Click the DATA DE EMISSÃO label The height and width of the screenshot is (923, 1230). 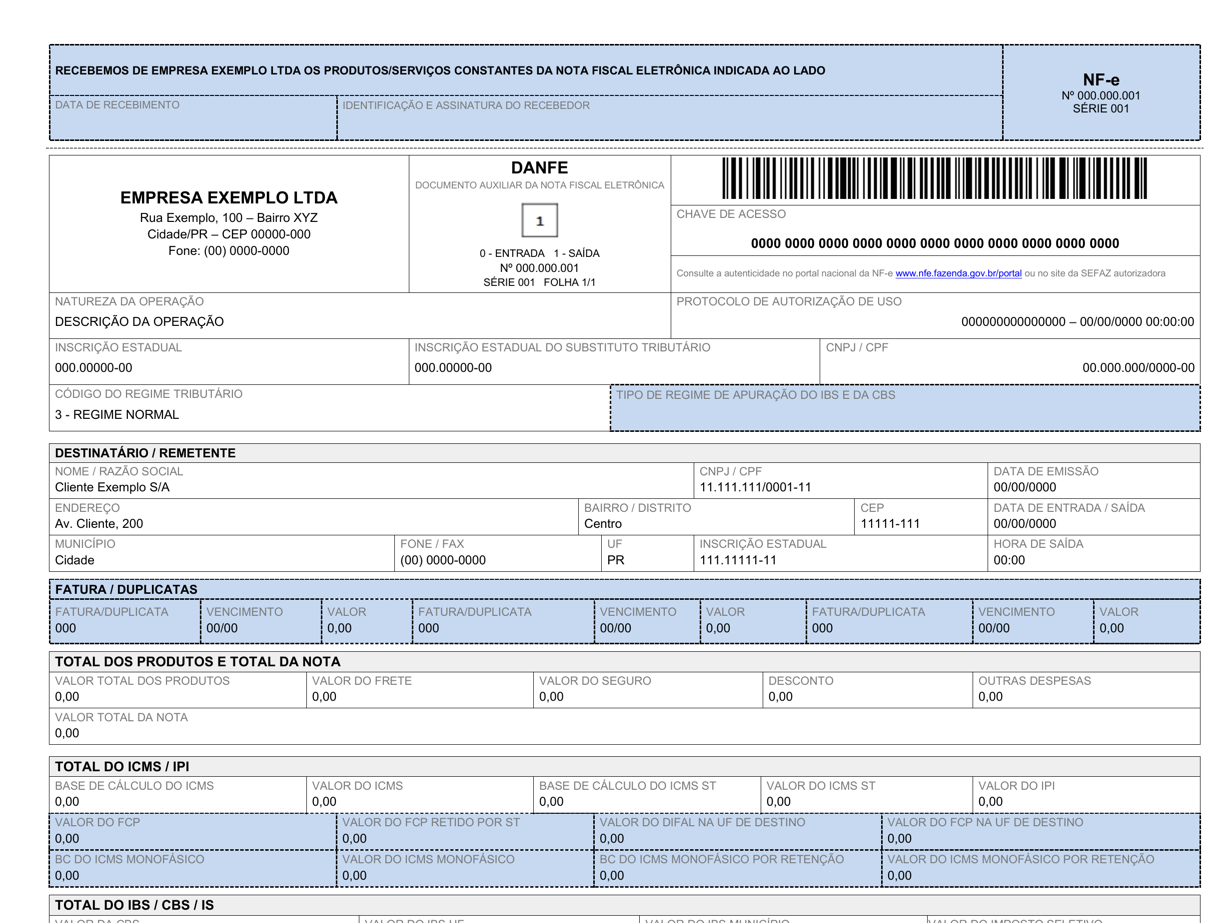[x=1046, y=471]
